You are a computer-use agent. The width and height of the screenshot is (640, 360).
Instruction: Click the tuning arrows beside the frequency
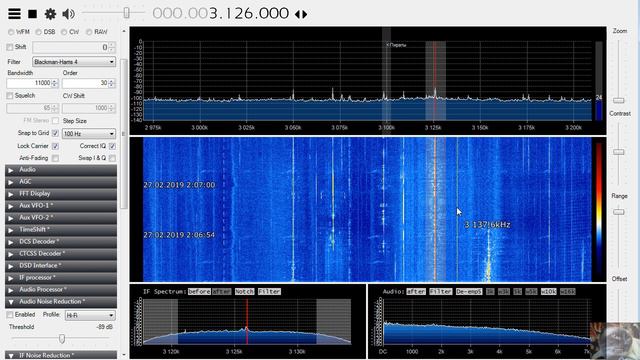pyautogui.click(x=301, y=14)
